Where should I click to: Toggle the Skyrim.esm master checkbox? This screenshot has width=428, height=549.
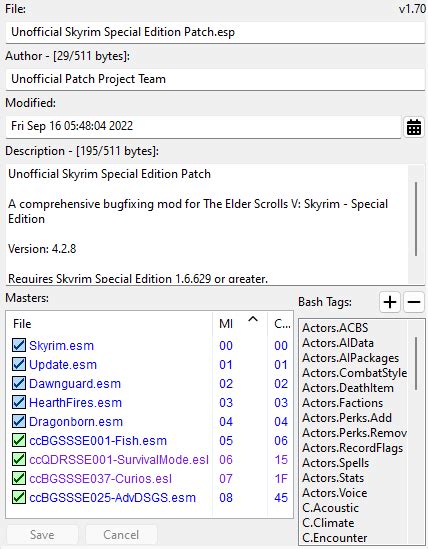point(19,345)
